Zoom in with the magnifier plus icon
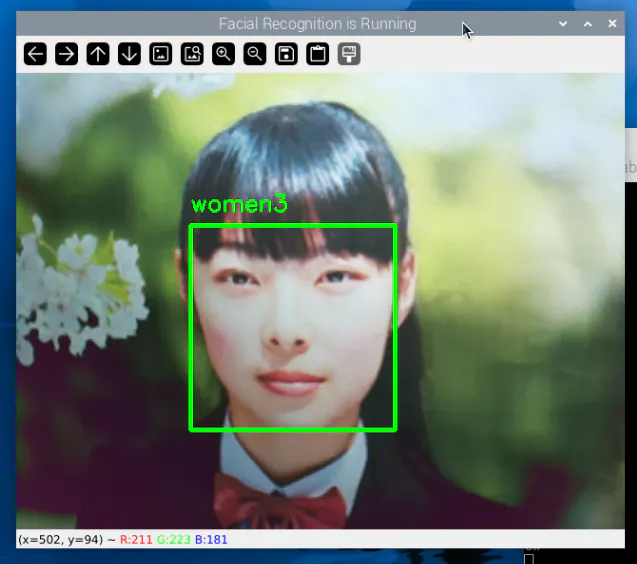Image resolution: width=637 pixels, height=564 pixels. click(223, 54)
